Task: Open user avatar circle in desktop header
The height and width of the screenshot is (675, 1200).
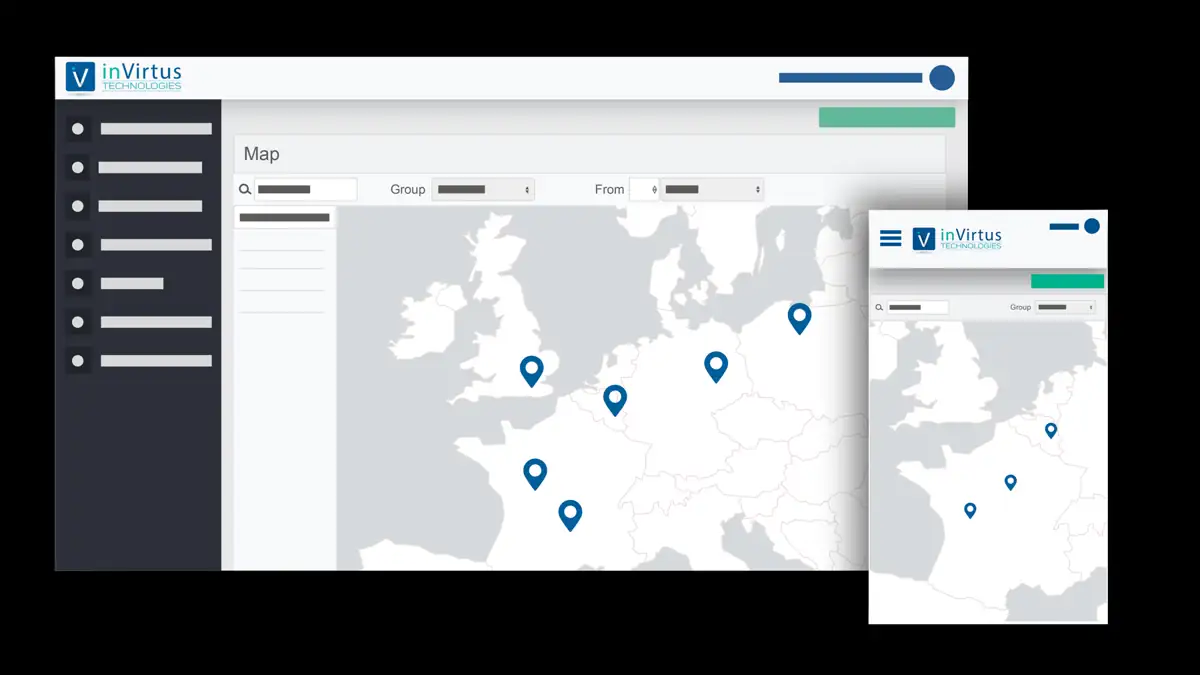Action: (941, 77)
